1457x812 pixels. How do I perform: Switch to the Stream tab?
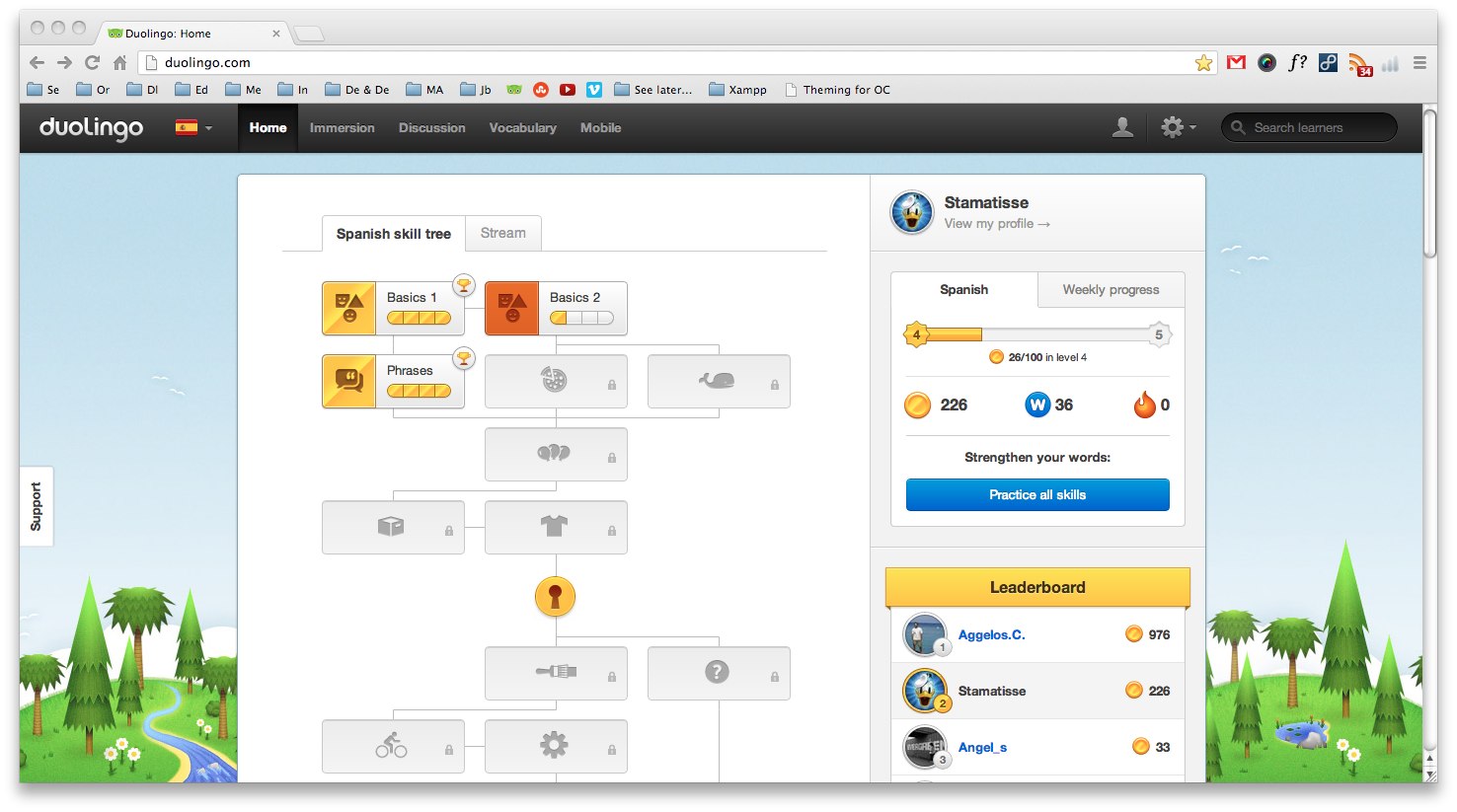click(502, 233)
